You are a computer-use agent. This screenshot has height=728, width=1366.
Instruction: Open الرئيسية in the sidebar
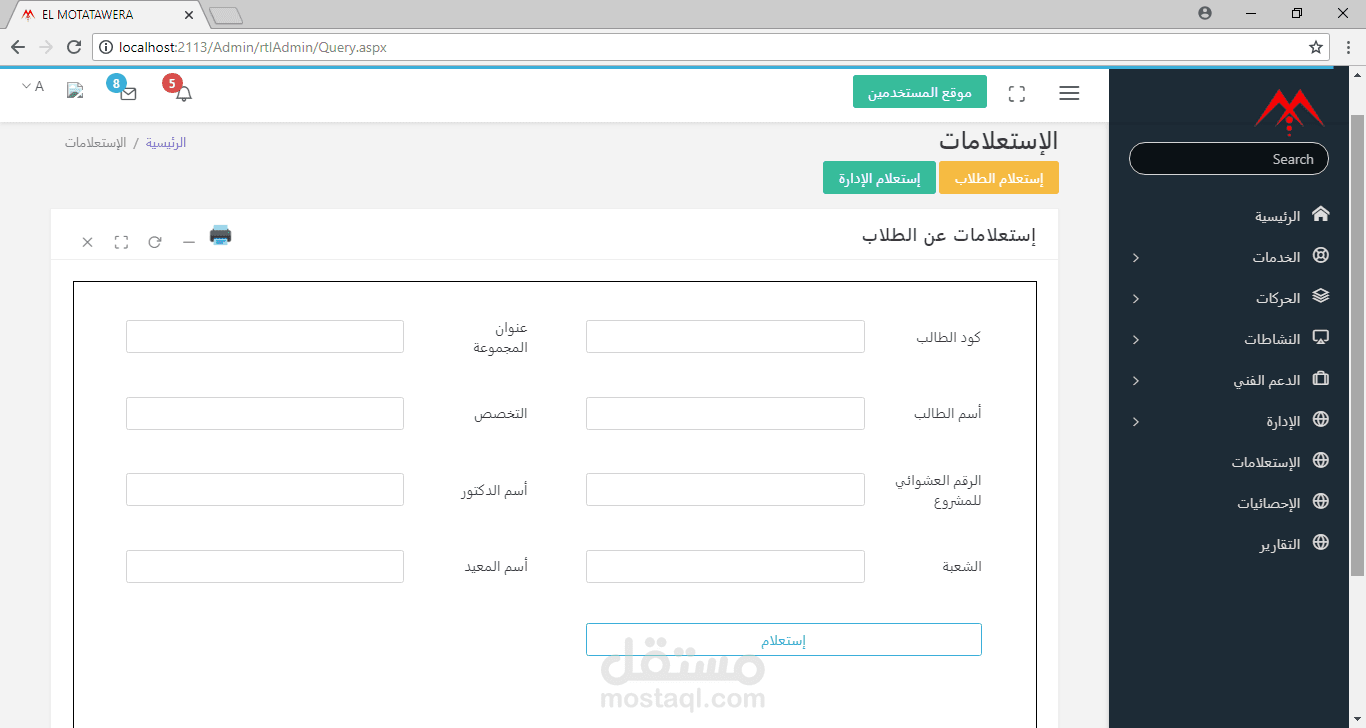tap(1278, 216)
